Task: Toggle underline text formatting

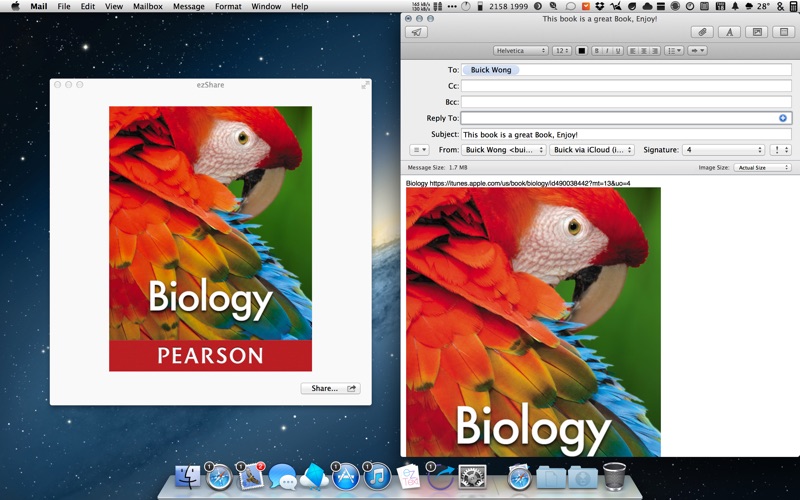Action: (x=618, y=51)
